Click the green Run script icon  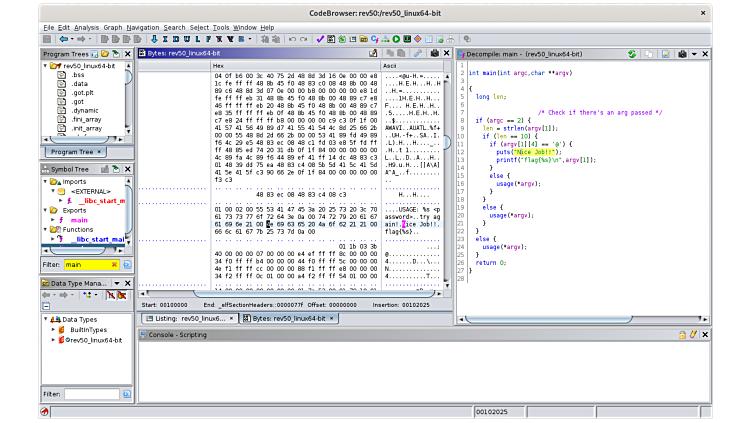click(x=396, y=39)
